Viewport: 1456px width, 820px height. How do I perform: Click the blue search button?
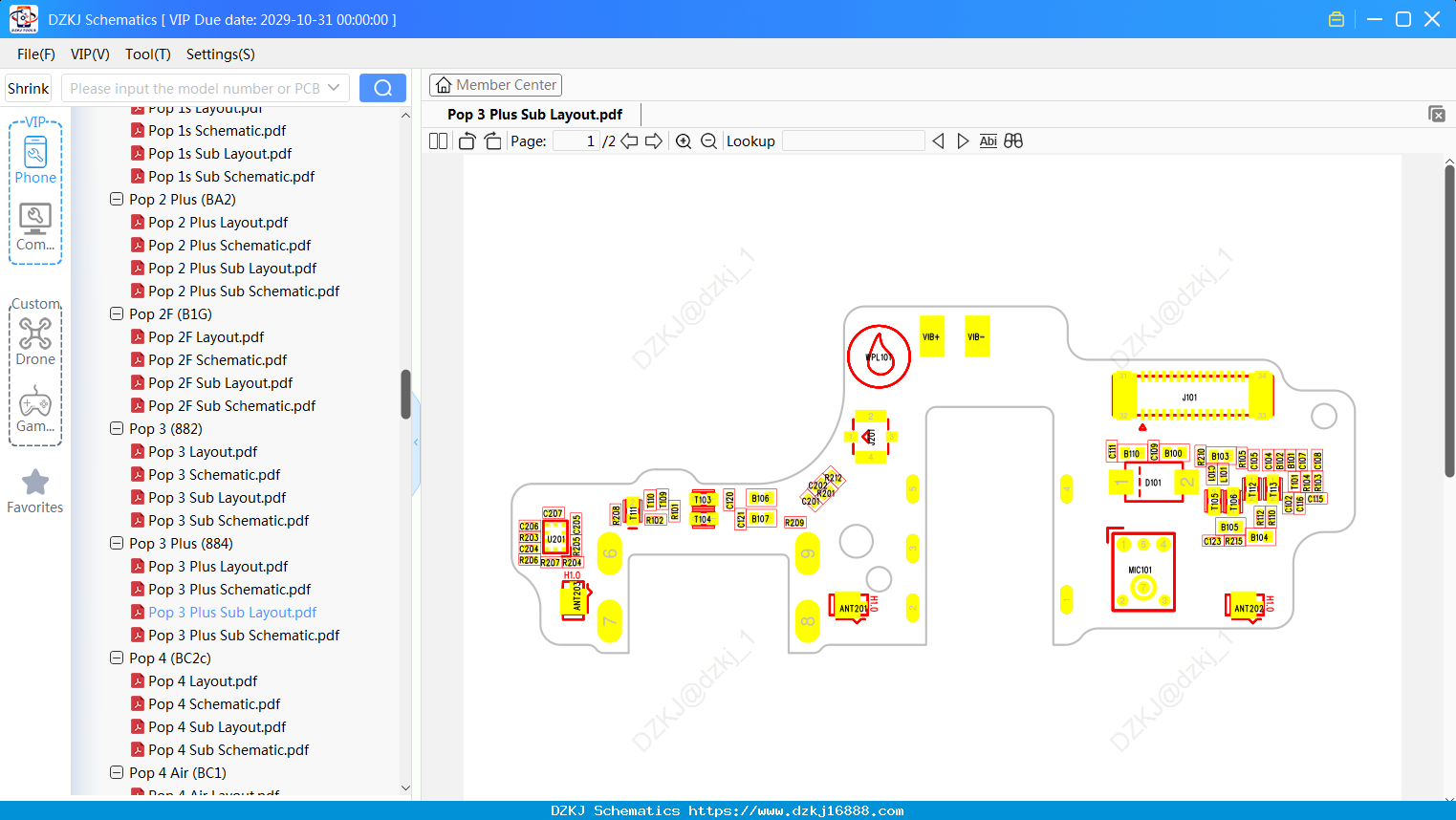tap(382, 88)
